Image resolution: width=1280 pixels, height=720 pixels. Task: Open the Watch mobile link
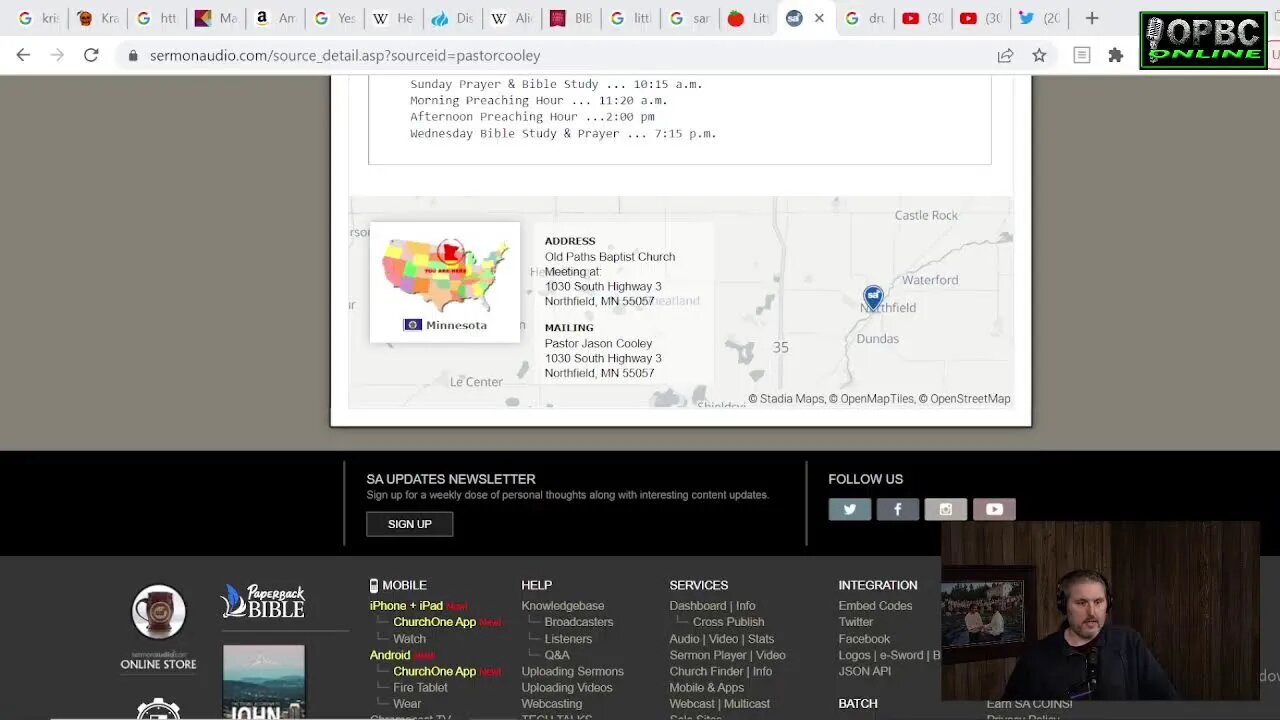pyautogui.click(x=409, y=639)
